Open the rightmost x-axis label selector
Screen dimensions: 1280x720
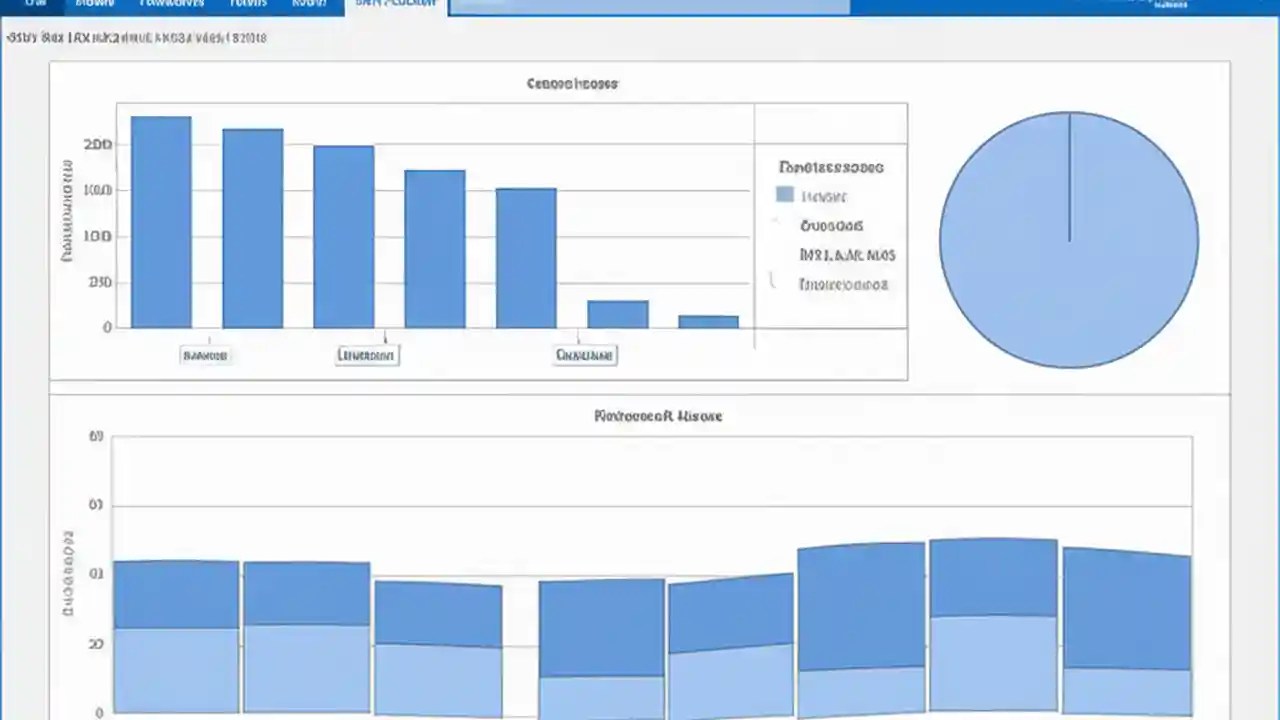(585, 355)
